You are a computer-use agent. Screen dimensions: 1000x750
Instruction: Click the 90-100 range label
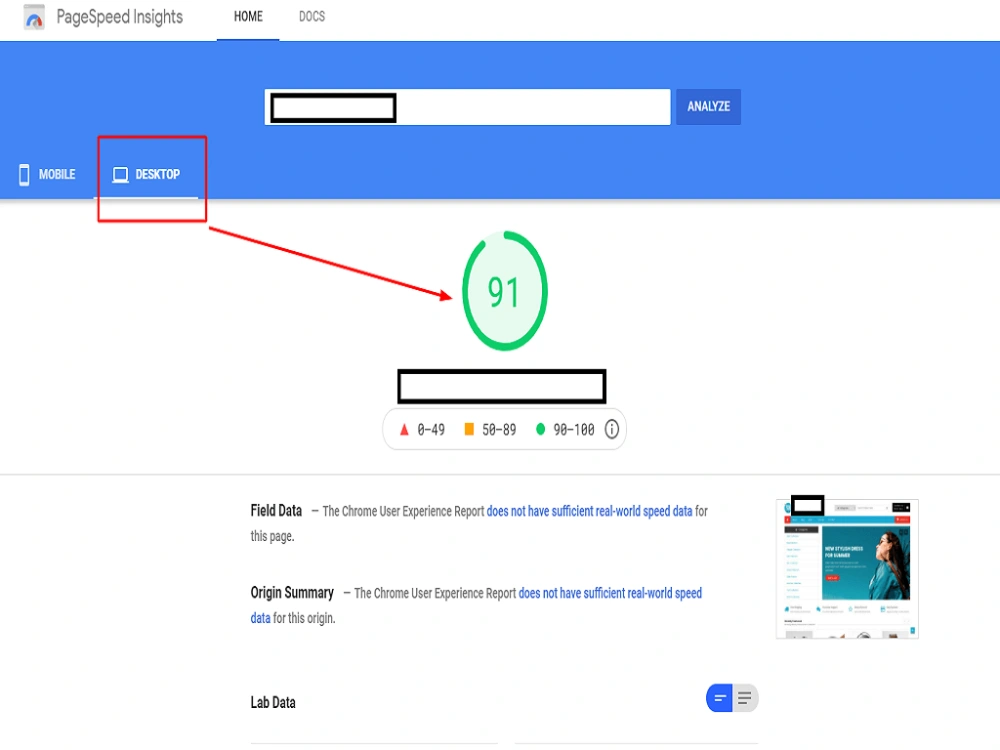[x=574, y=430]
